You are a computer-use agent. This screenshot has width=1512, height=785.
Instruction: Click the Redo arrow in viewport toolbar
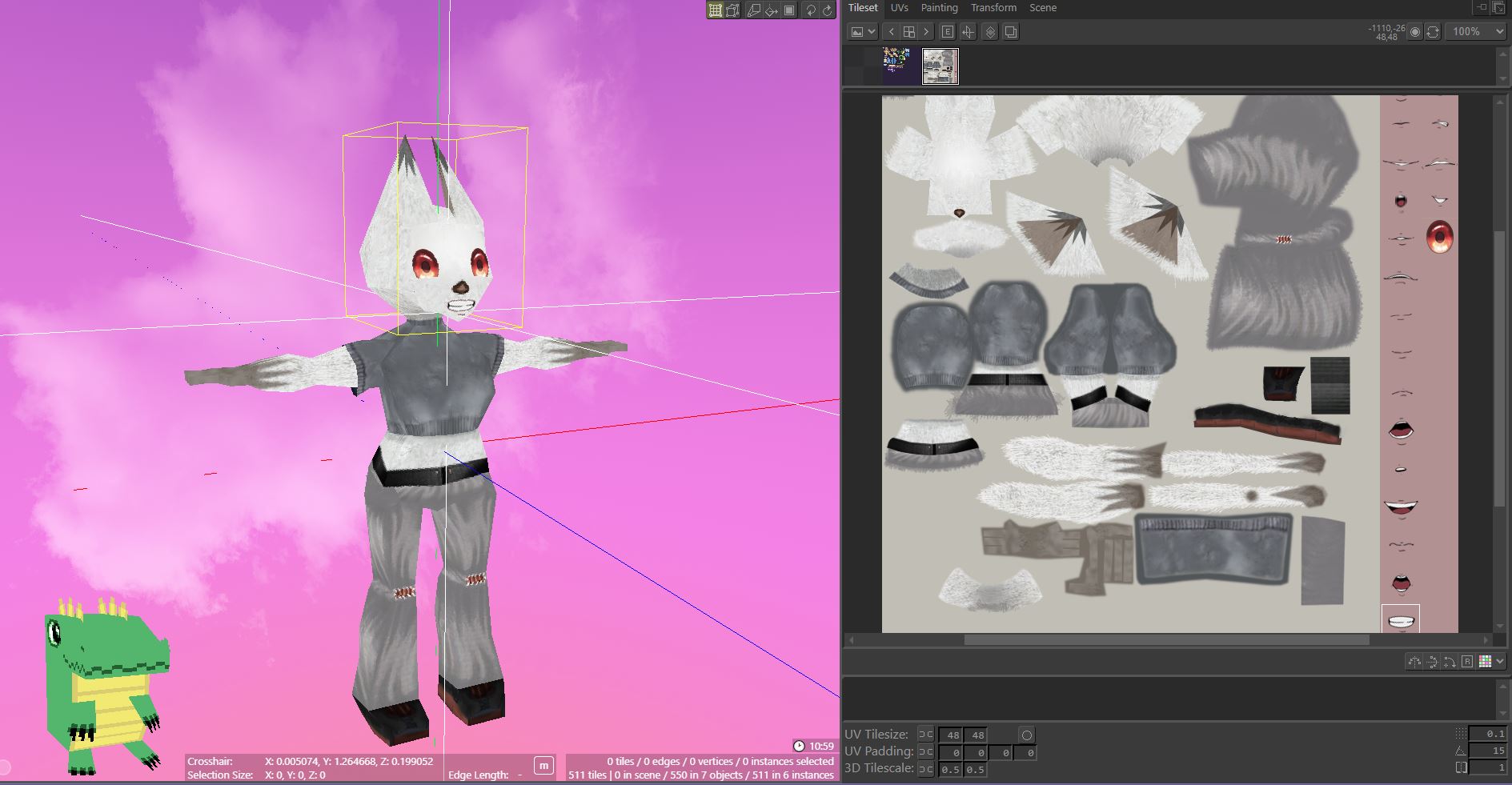tap(827, 11)
